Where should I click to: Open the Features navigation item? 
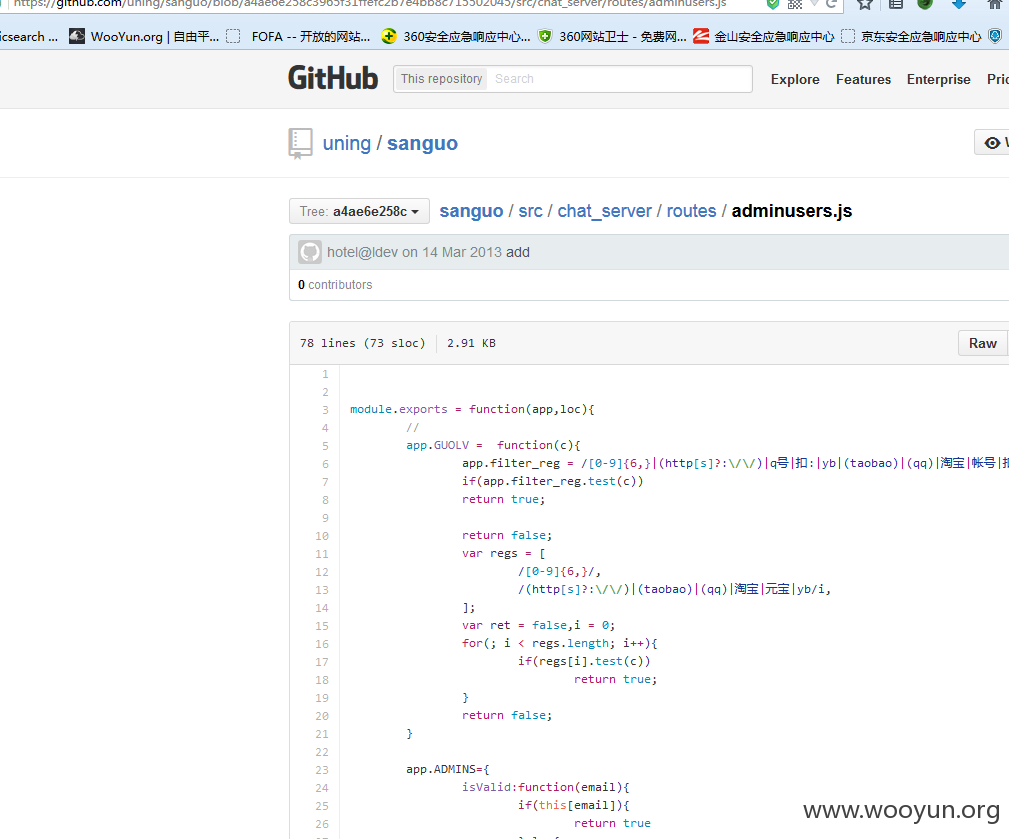[x=863, y=79]
